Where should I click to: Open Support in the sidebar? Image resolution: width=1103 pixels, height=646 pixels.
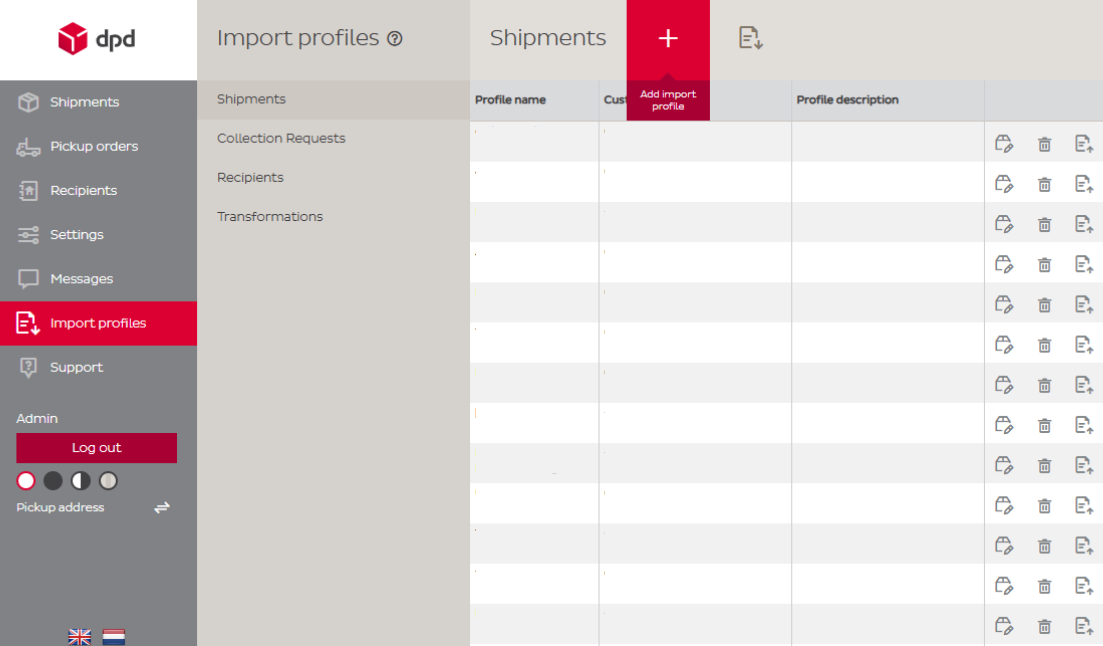[98, 367]
